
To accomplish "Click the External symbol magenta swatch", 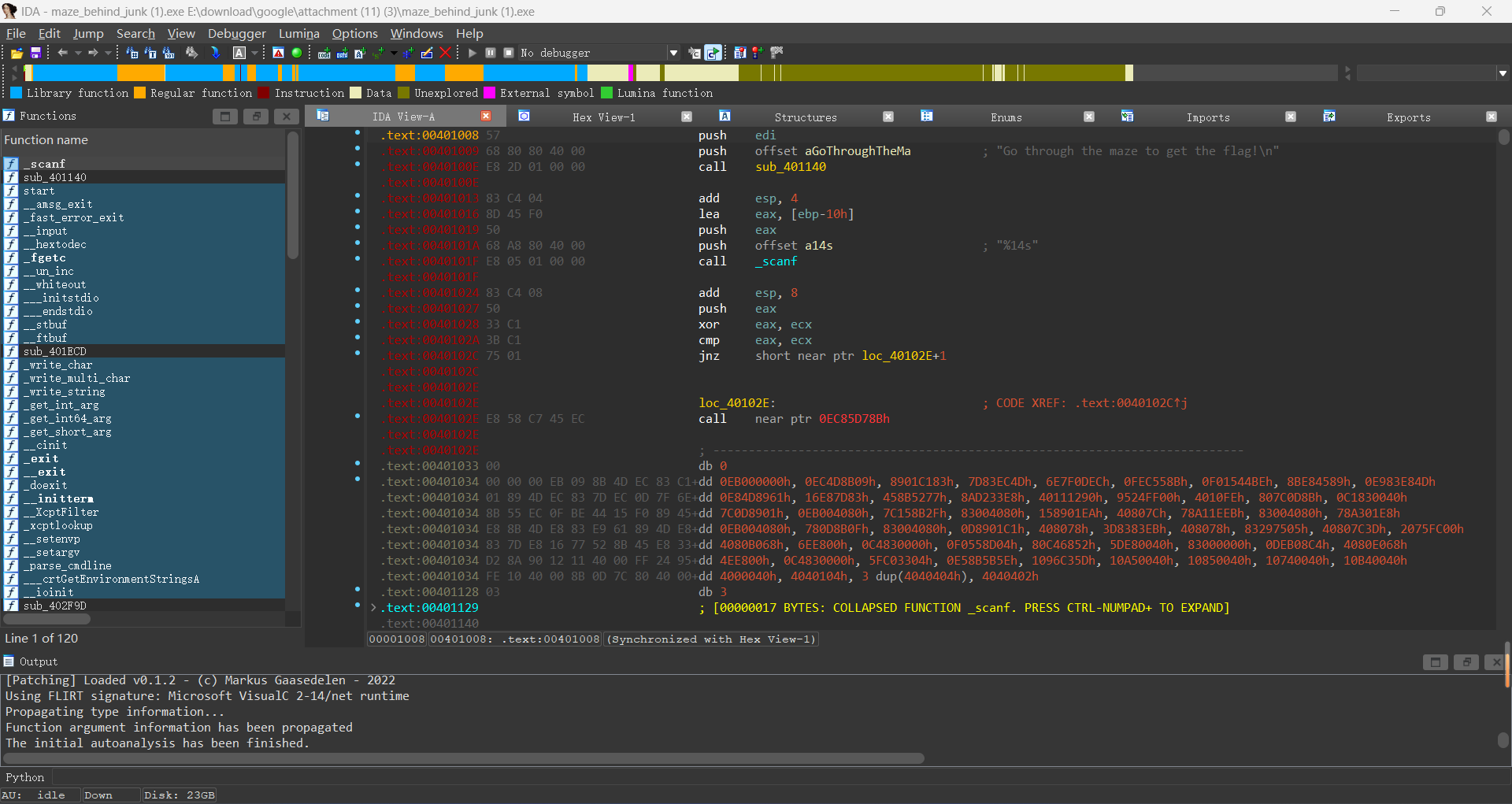I will pyautogui.click(x=489, y=93).
